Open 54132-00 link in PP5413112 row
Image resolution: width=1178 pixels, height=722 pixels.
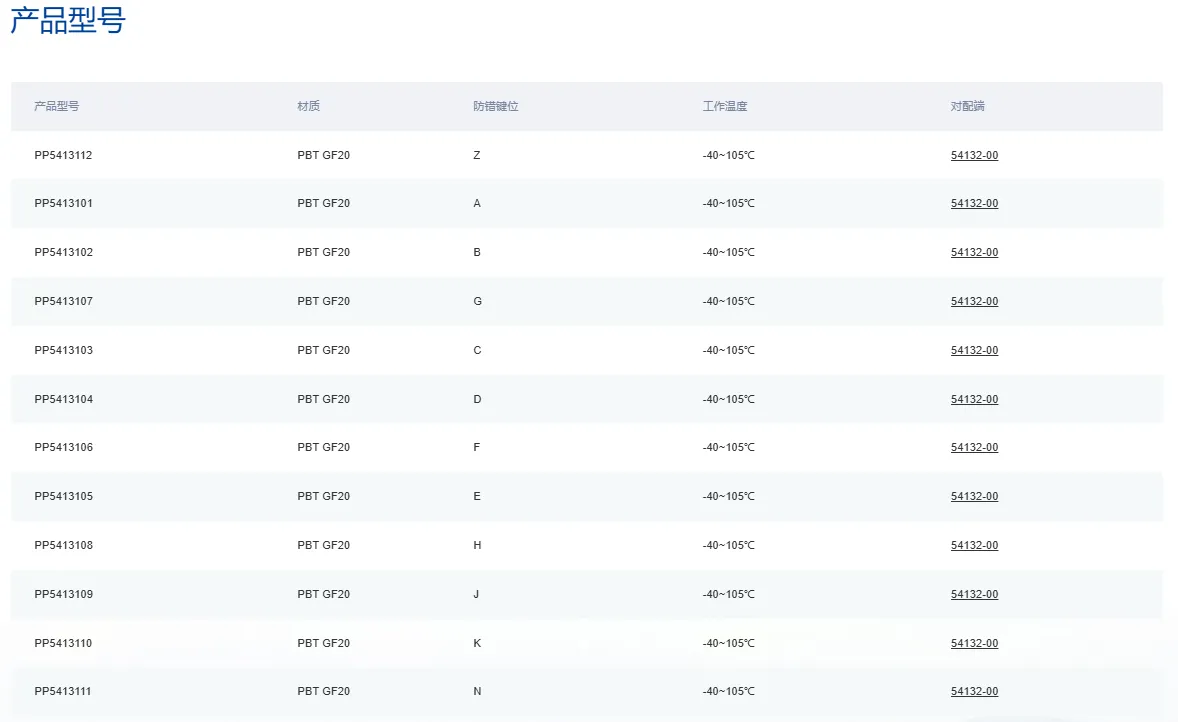974,156
